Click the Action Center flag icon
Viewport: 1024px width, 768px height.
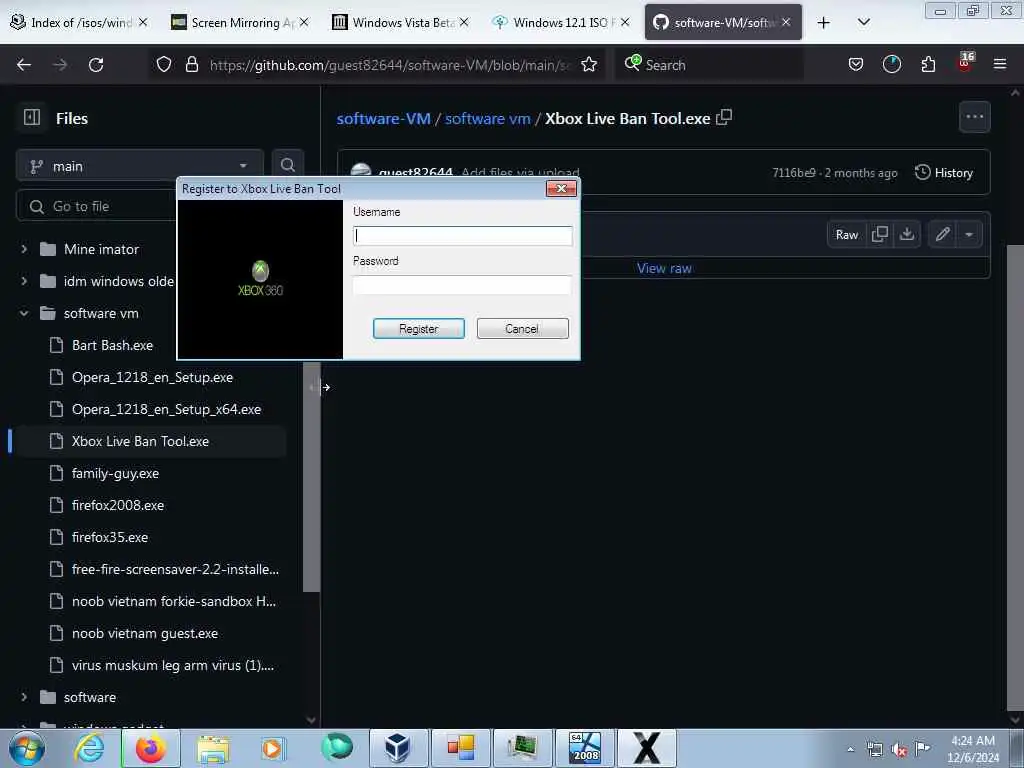922,748
